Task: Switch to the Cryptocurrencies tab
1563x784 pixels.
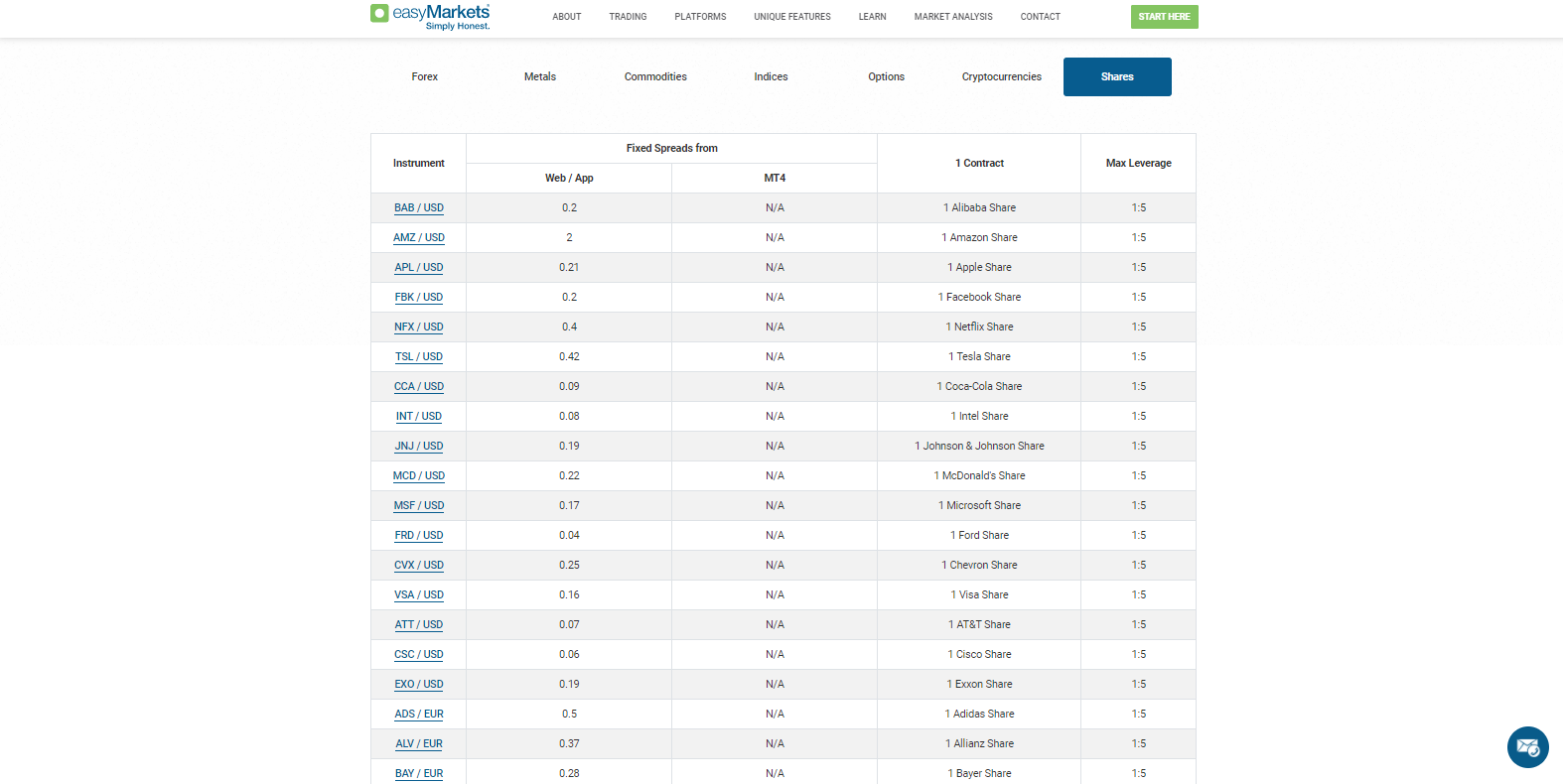Action: pos(1002,76)
